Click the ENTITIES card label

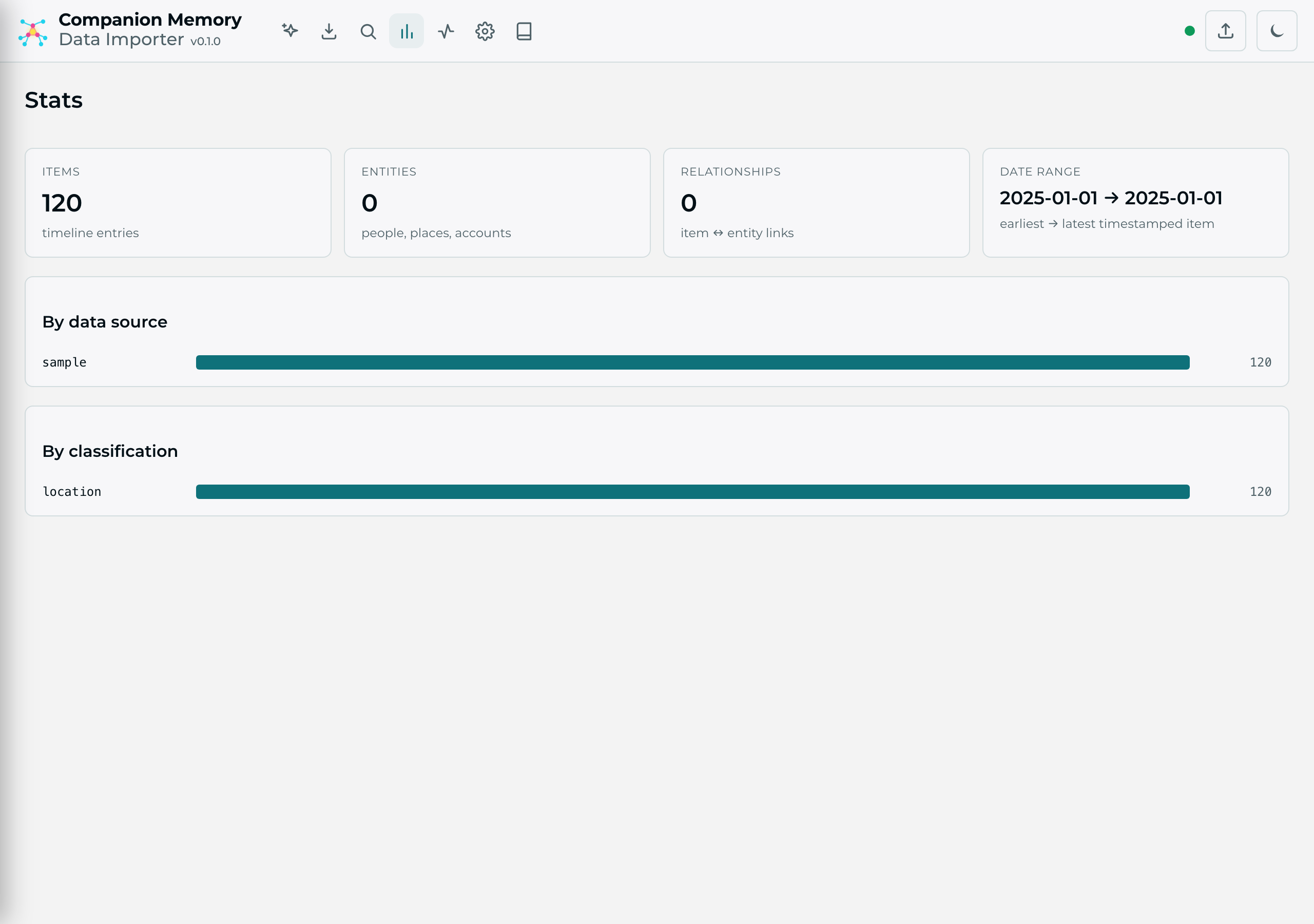(389, 172)
